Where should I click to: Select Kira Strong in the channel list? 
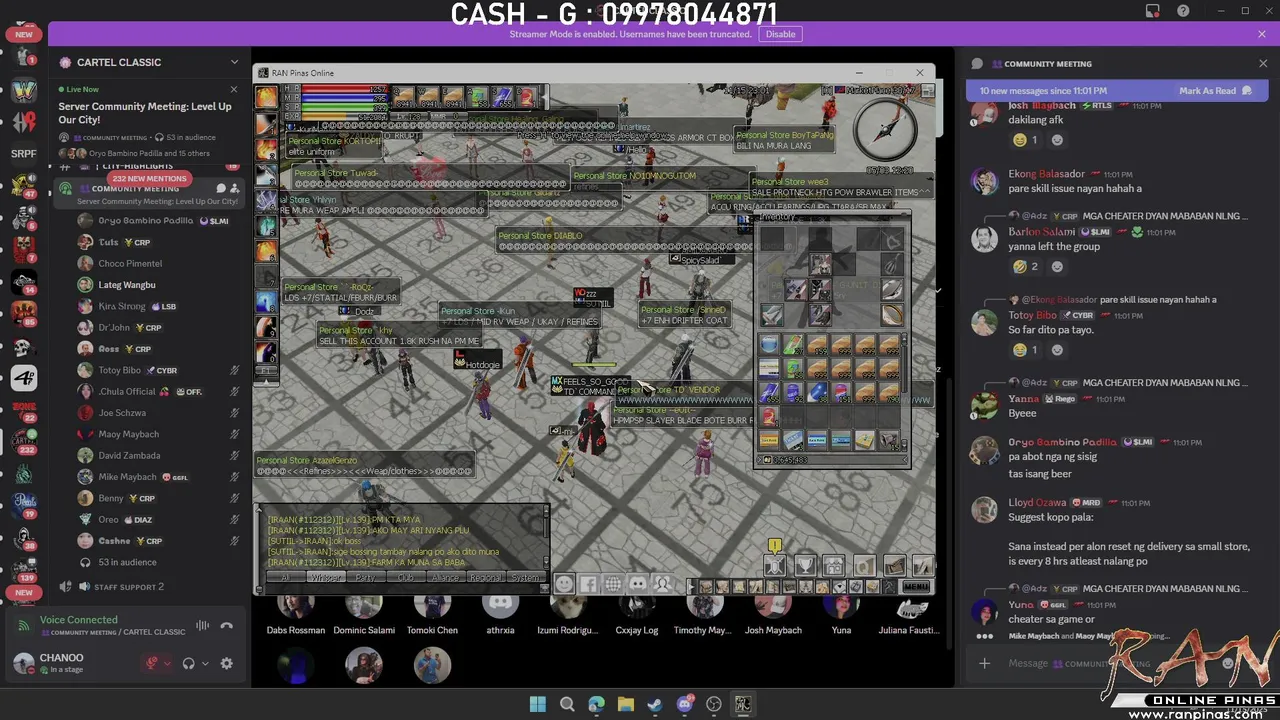[122, 306]
